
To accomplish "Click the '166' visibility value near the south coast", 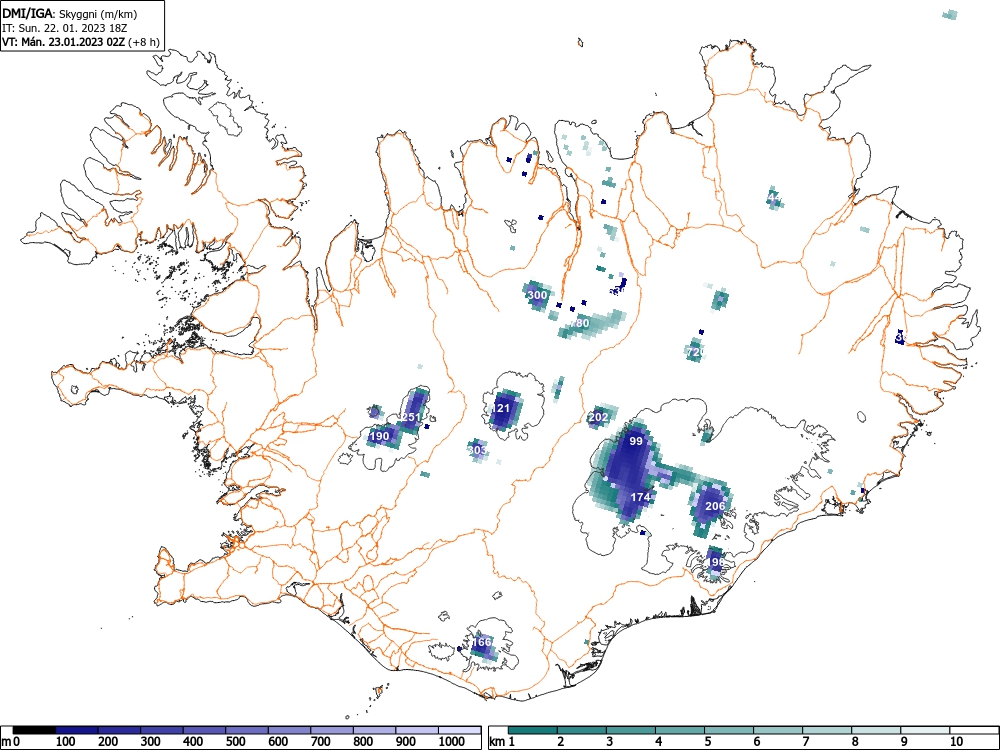I will 482,642.
